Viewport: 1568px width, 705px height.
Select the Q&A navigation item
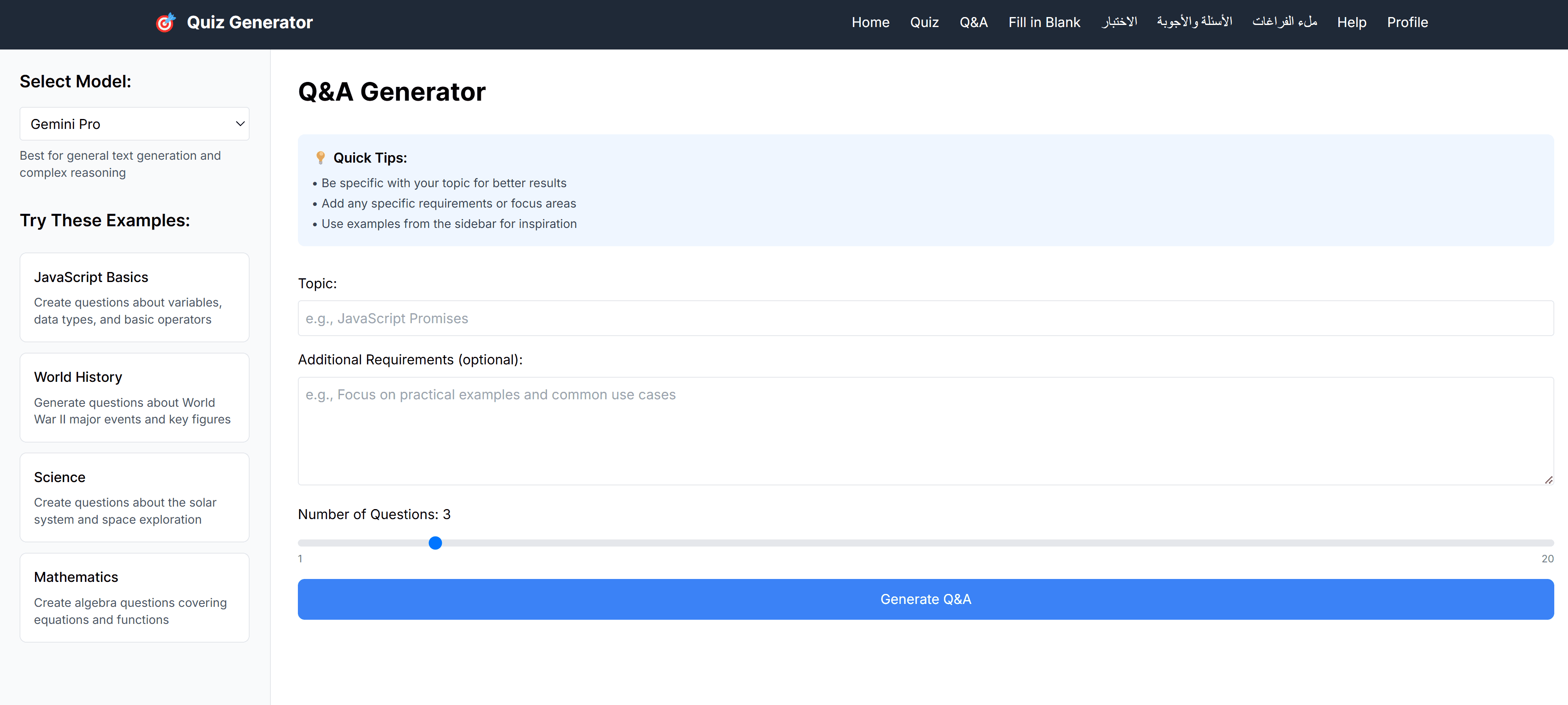pos(973,22)
